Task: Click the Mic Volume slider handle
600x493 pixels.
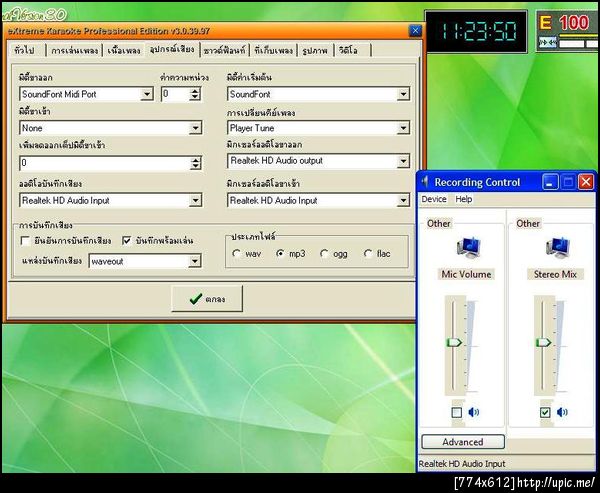Action: point(454,342)
